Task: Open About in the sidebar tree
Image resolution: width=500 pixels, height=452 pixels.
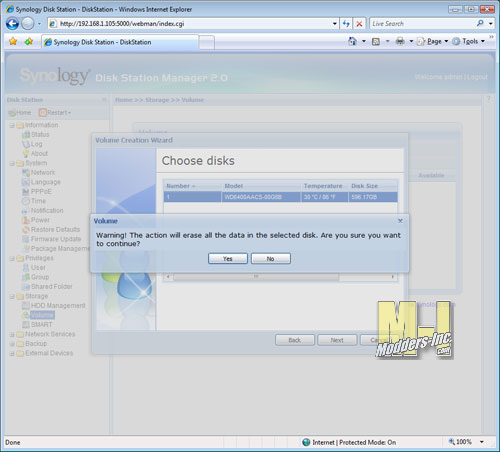Action: pyautogui.click(x=35, y=154)
